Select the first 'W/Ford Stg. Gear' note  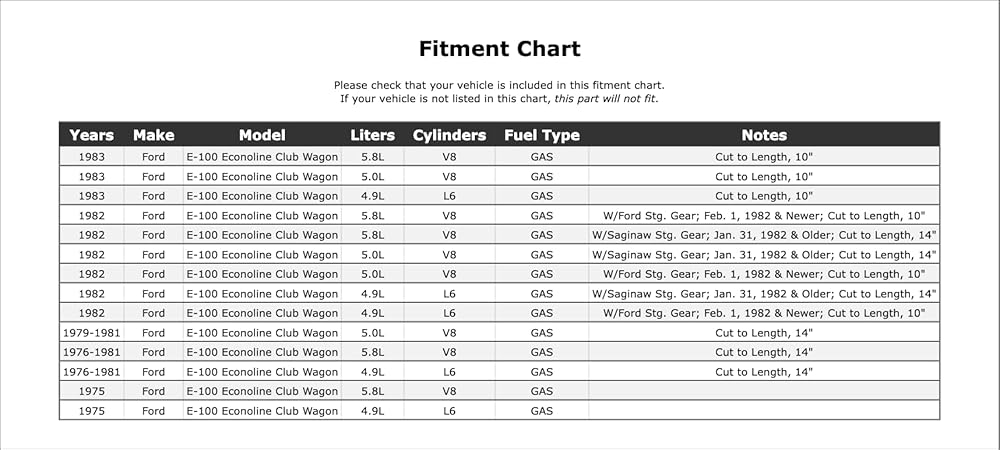pos(764,215)
